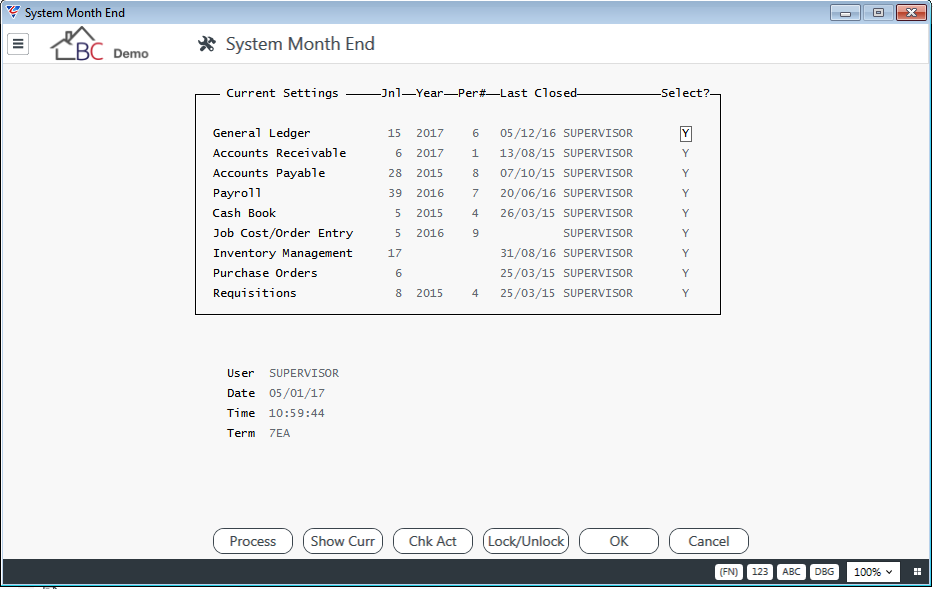Toggle the DBG debug indicator
The width and height of the screenshot is (933, 589).
pos(824,572)
